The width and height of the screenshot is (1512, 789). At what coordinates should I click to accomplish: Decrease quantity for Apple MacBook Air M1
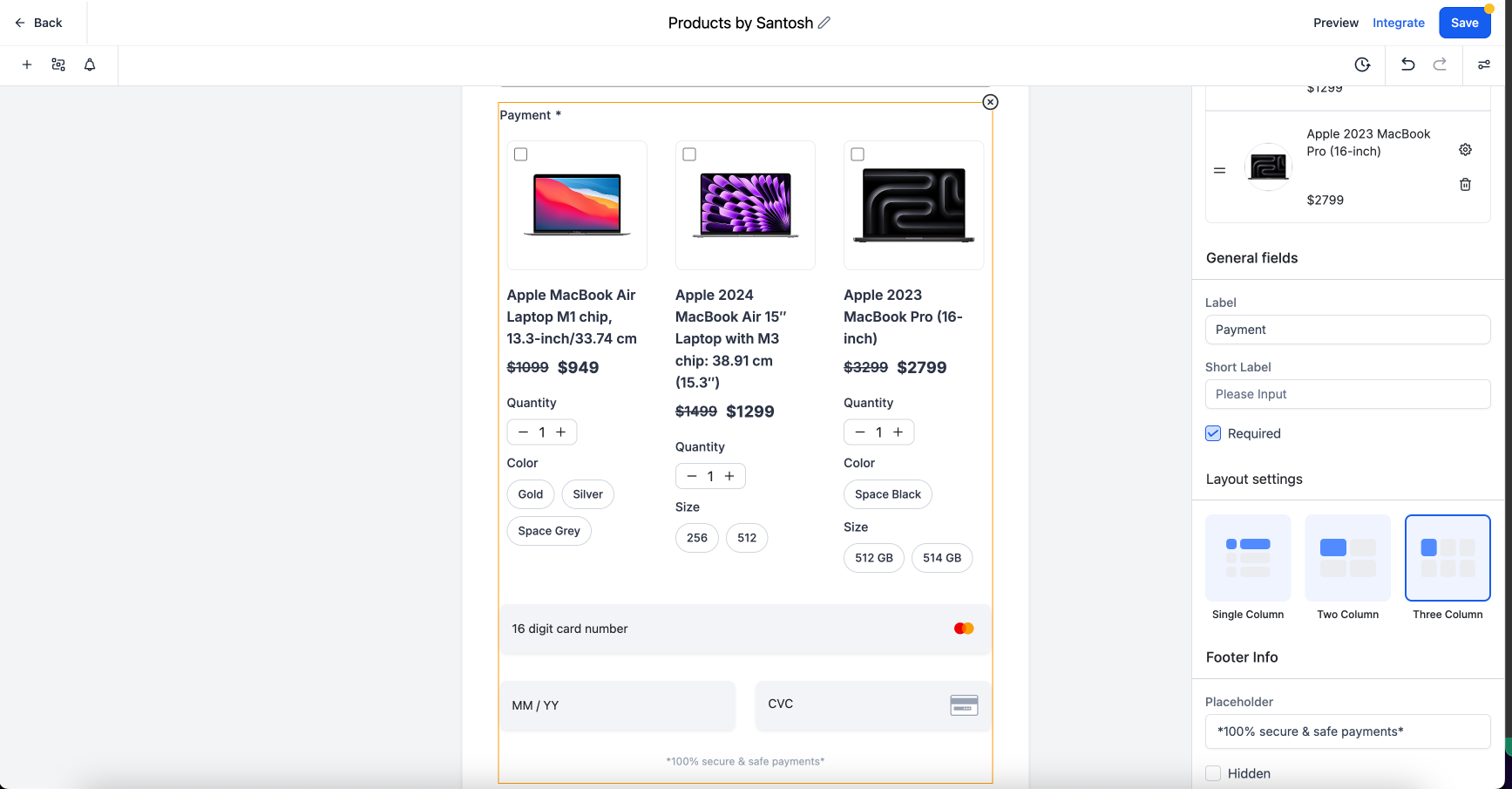pos(523,432)
